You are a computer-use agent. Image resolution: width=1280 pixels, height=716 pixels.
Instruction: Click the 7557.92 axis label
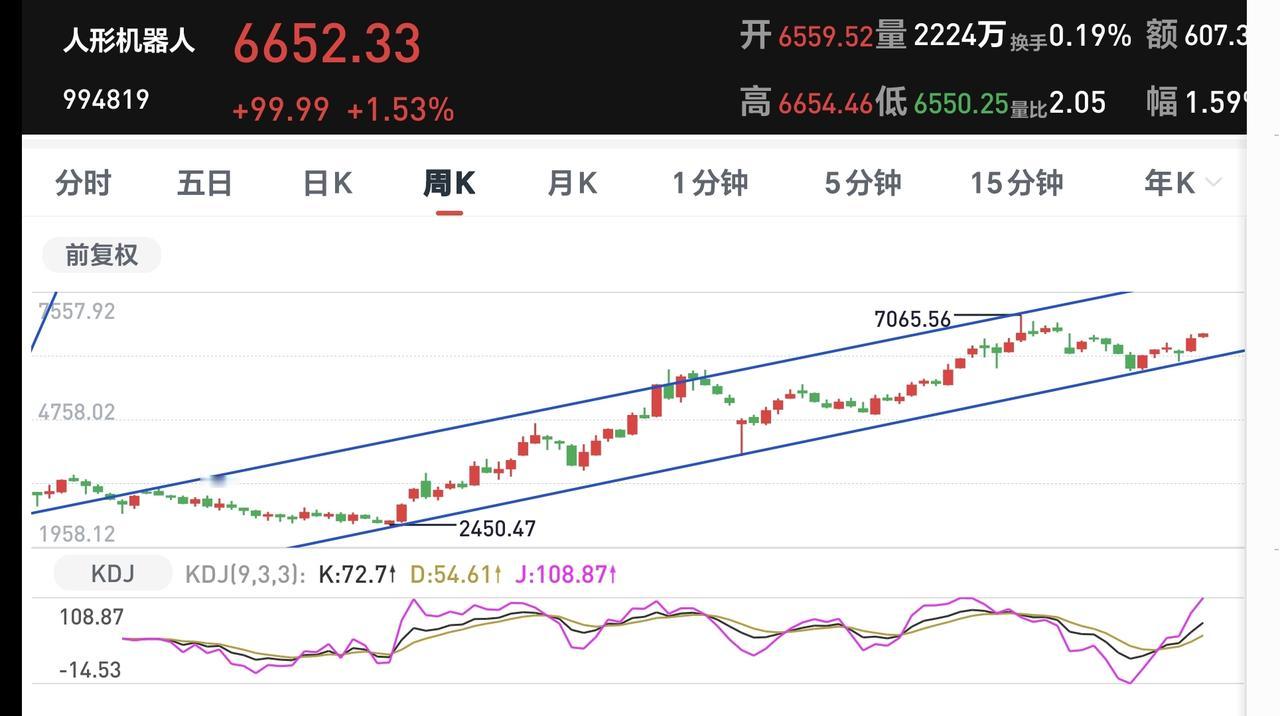point(77,311)
